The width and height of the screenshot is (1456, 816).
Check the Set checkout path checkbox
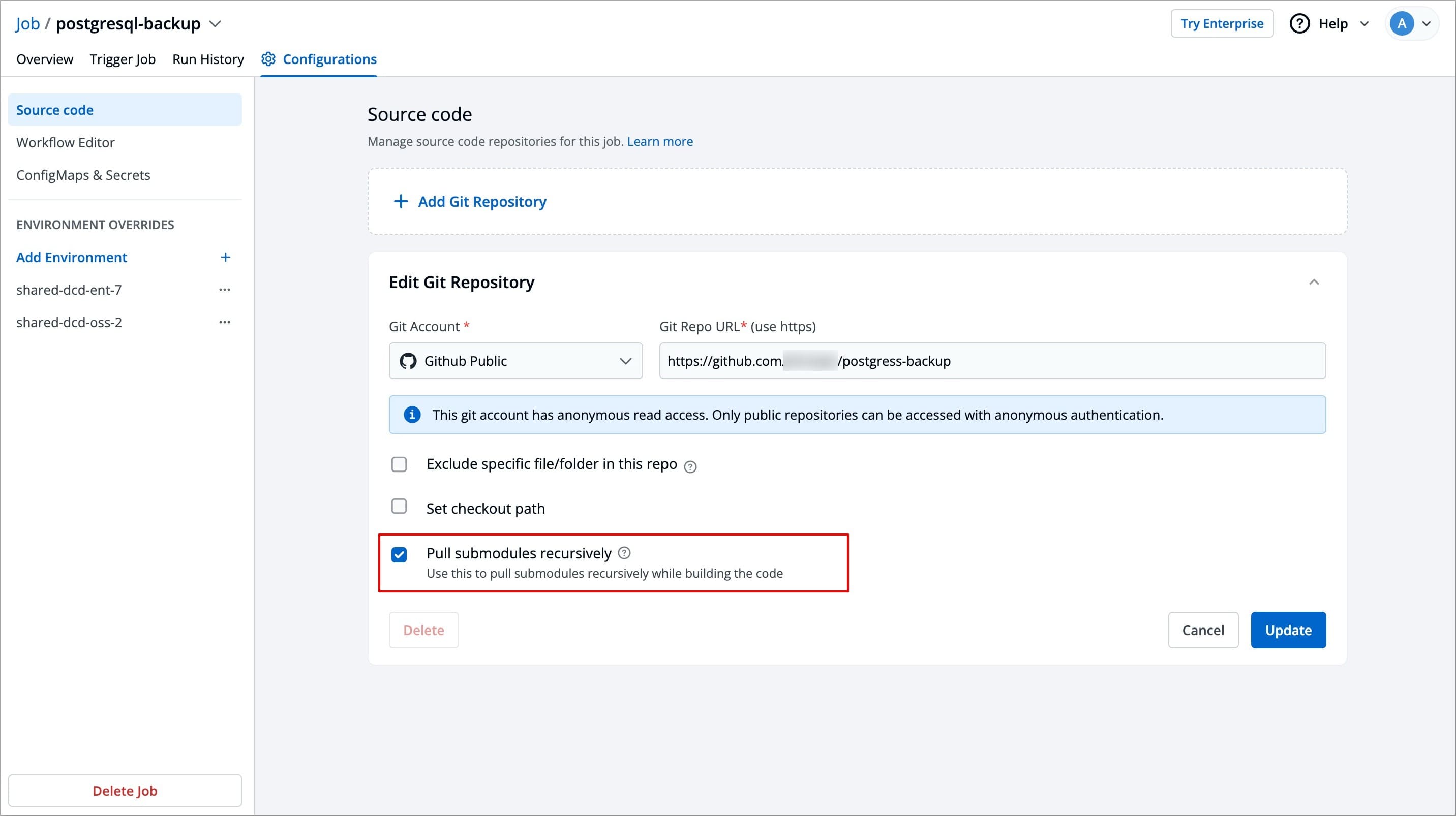tap(399, 507)
